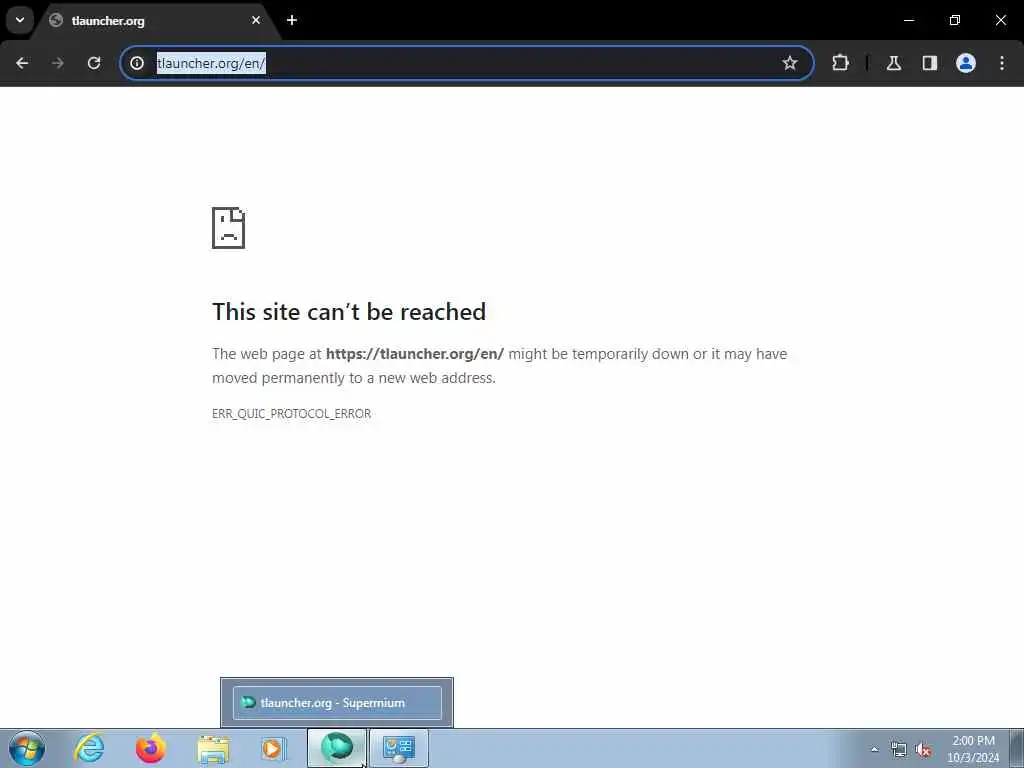The width and height of the screenshot is (1024, 768).
Task: Open the Chrome Labs flask icon
Action: pyautogui.click(x=893, y=63)
